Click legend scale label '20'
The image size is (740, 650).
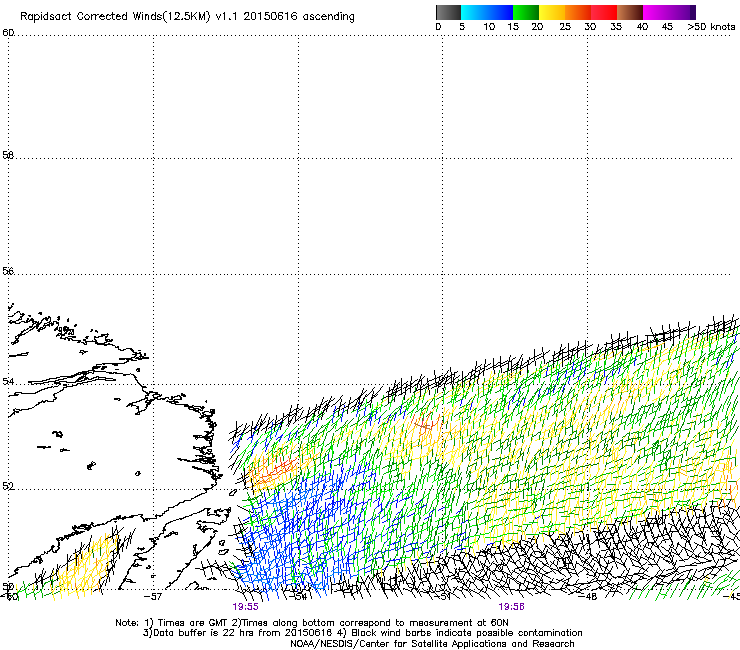[537, 27]
